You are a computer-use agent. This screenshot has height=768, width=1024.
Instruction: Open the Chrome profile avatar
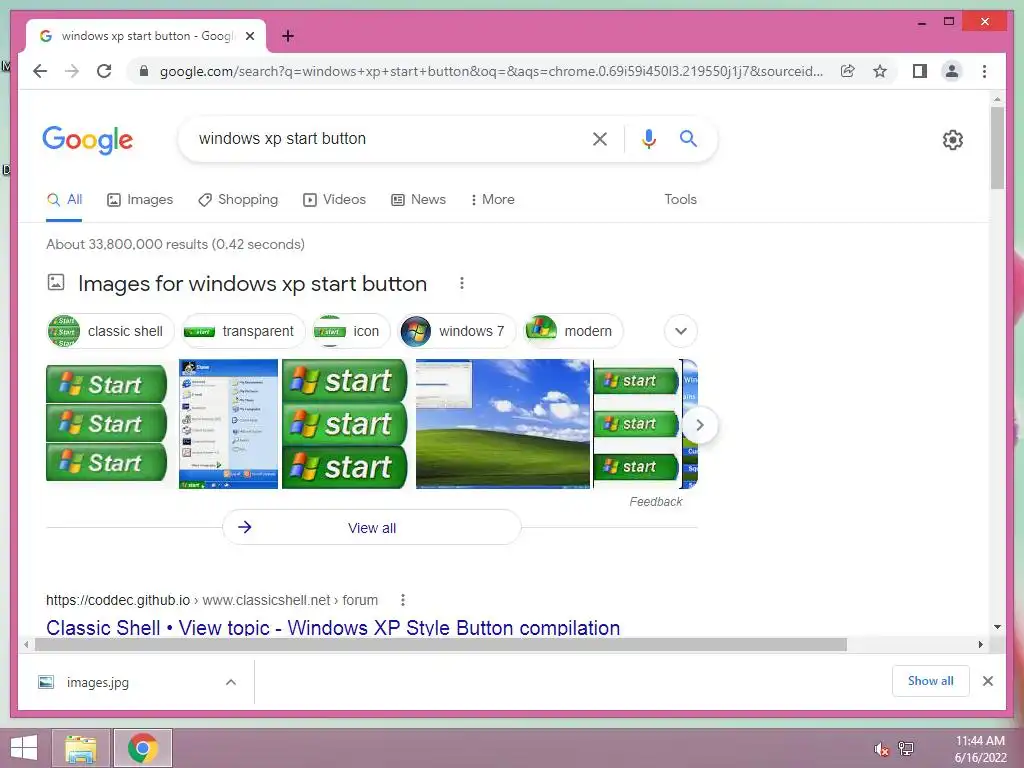[x=952, y=71]
